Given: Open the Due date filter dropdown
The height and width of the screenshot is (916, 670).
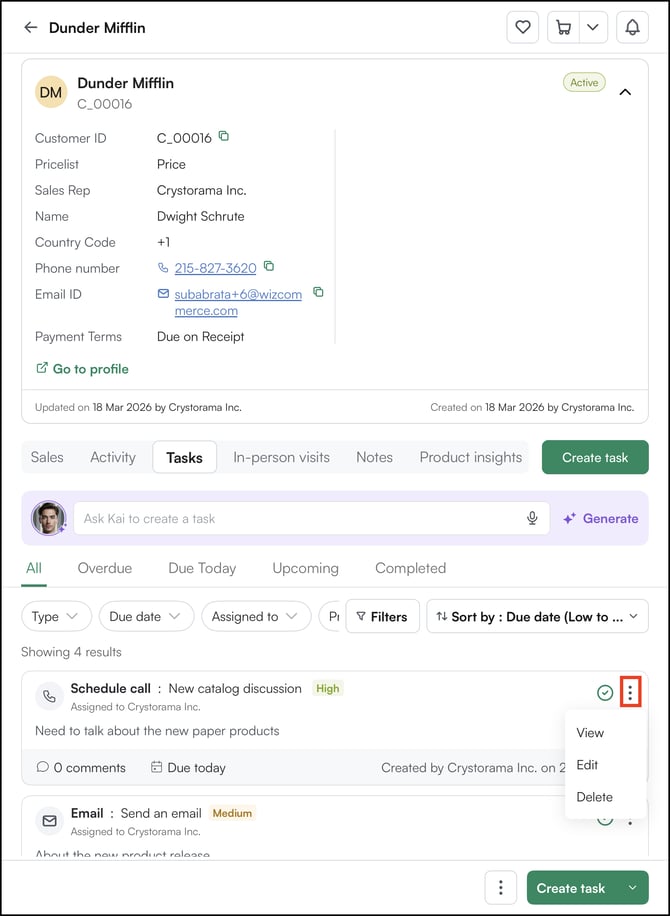Looking at the screenshot, I should click(x=146, y=616).
